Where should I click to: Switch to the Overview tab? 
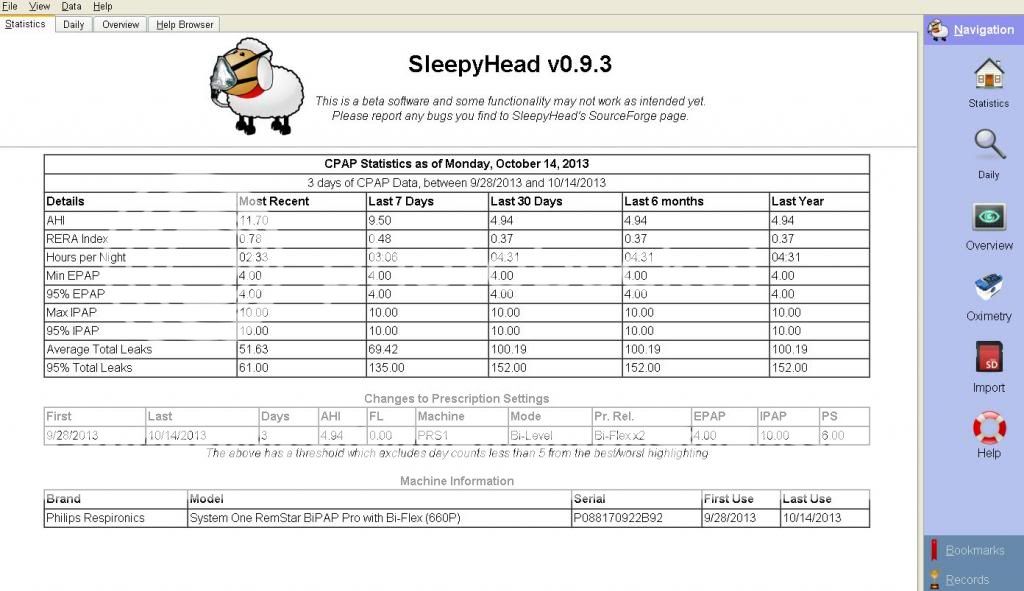tap(120, 24)
